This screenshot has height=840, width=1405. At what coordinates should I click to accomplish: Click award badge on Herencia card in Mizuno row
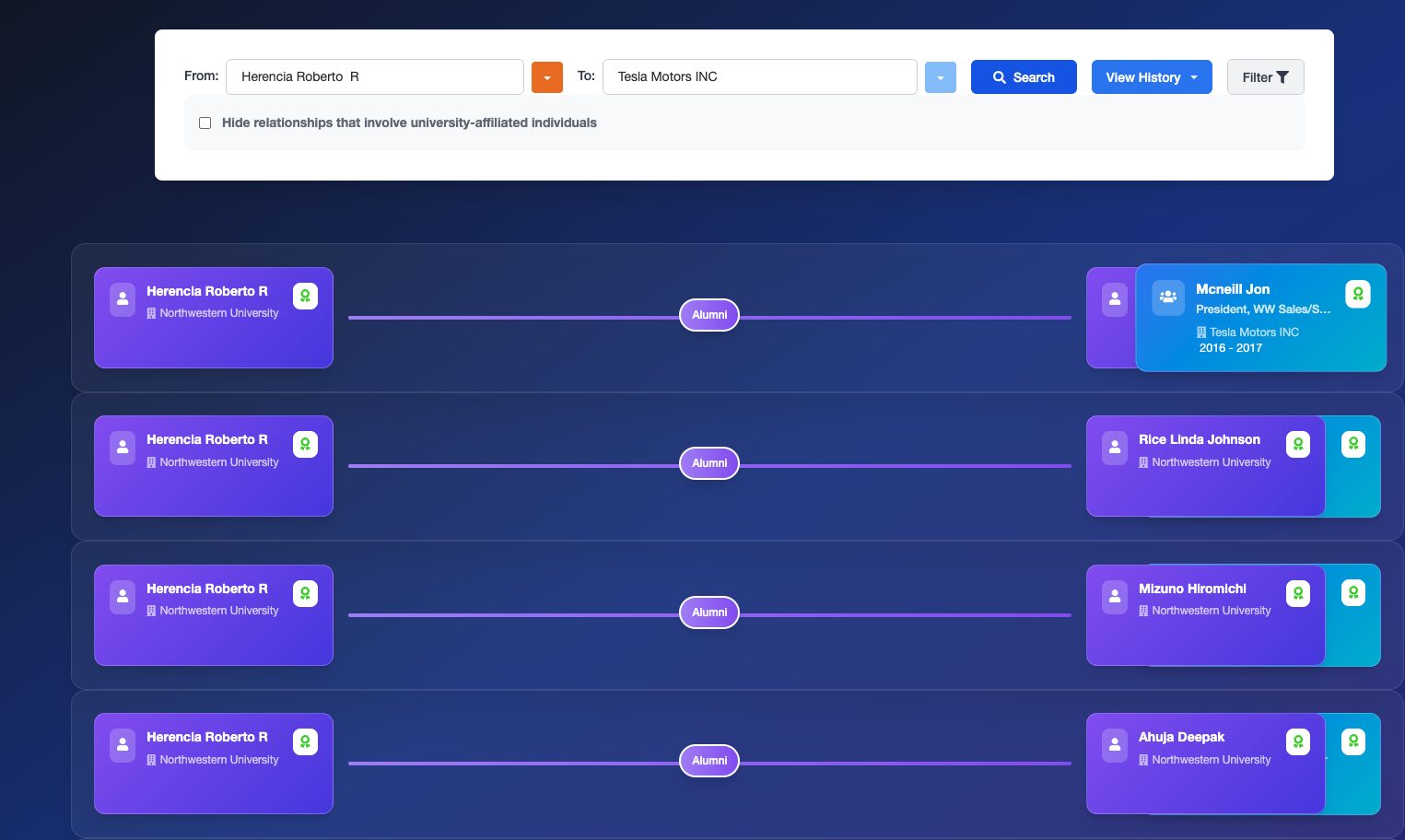coord(305,593)
